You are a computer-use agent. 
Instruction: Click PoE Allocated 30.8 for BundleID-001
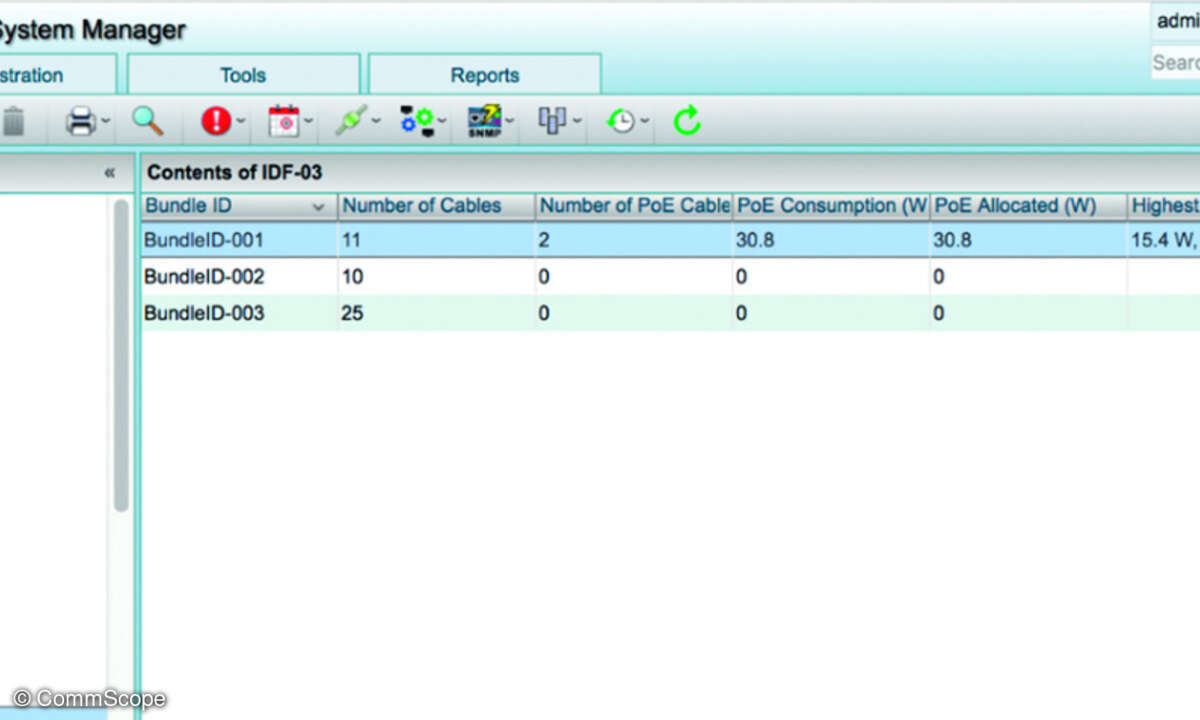coord(952,240)
